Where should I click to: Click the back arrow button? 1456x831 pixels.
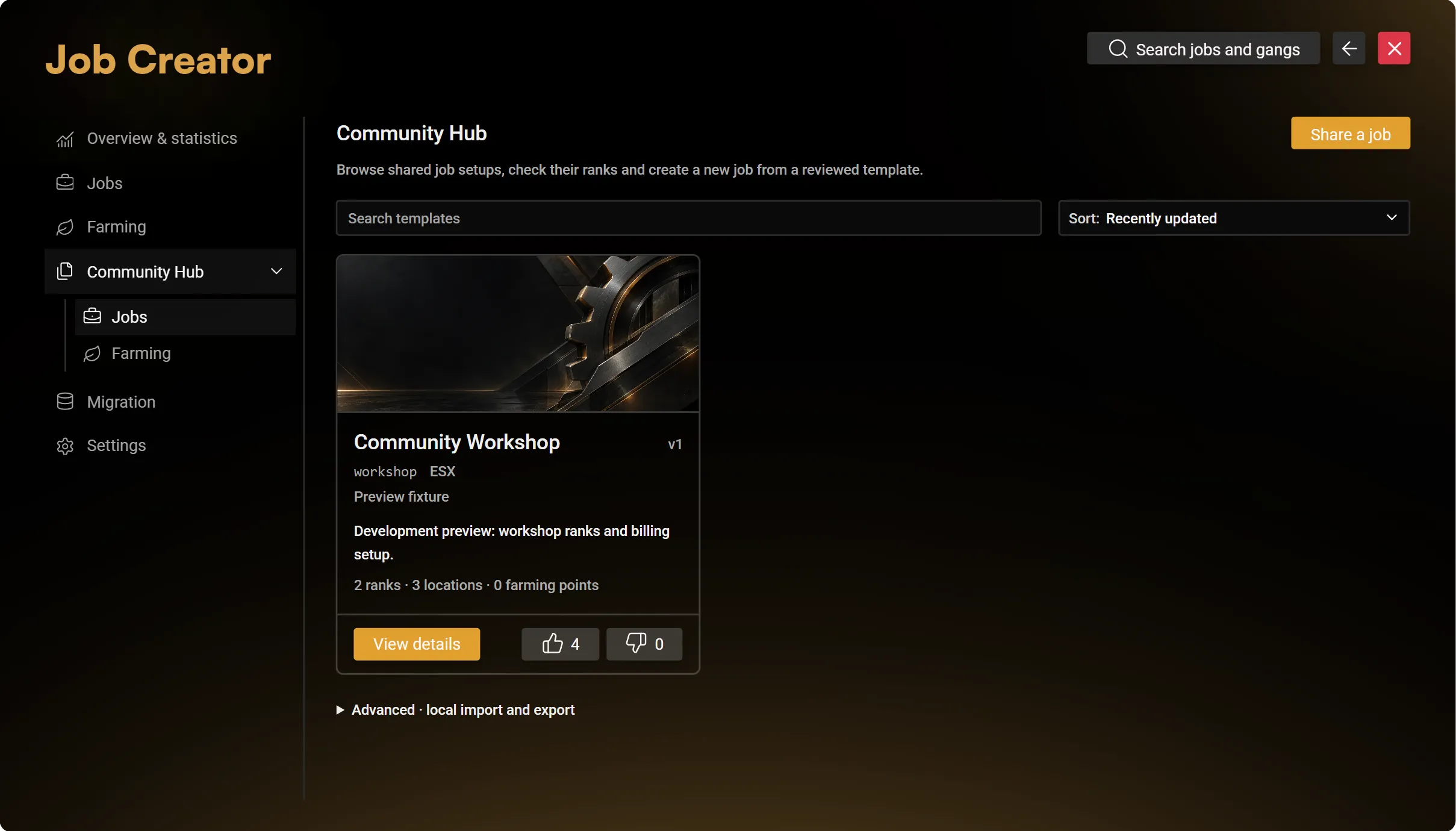tap(1349, 48)
